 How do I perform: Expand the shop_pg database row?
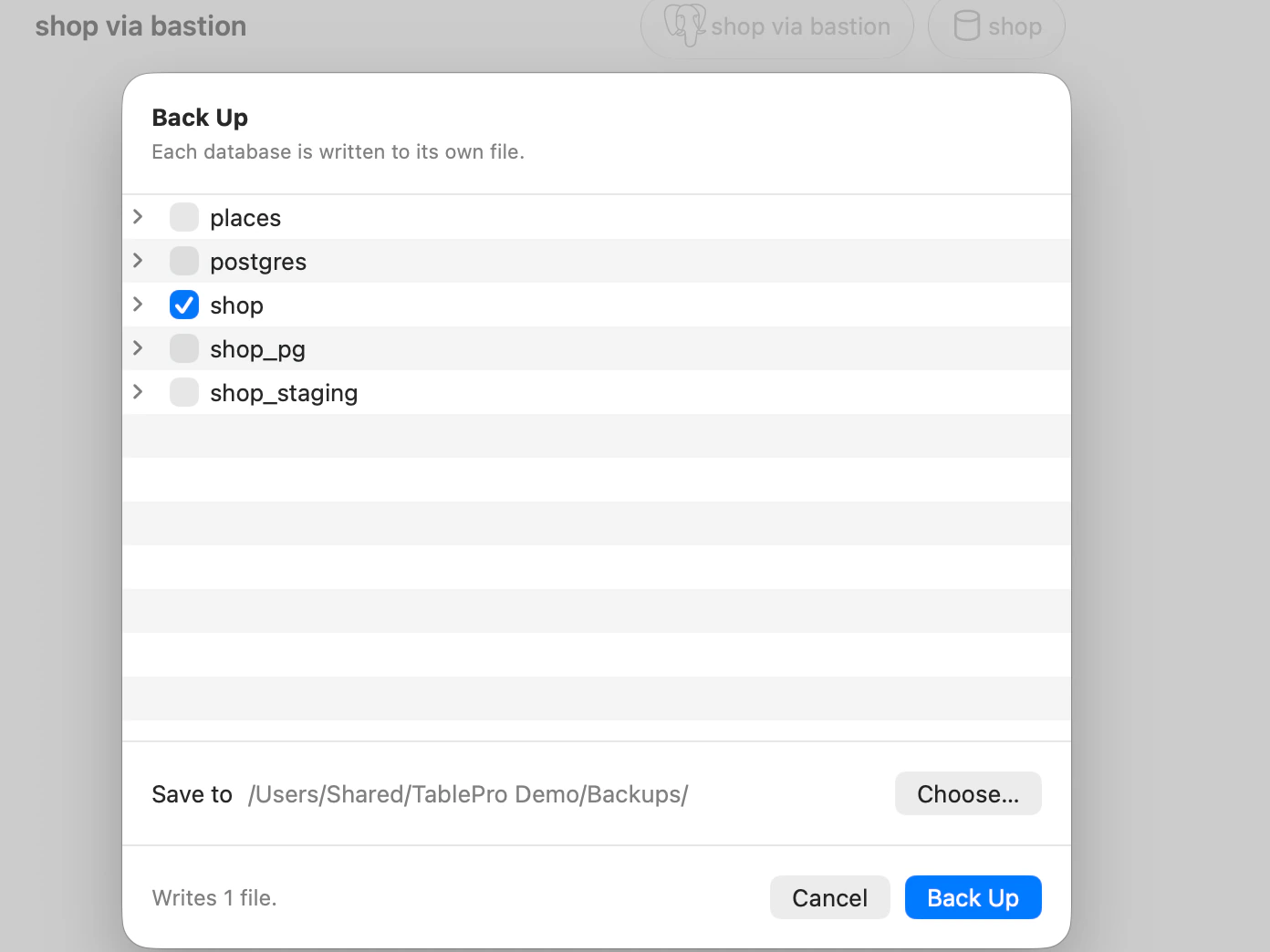click(138, 347)
